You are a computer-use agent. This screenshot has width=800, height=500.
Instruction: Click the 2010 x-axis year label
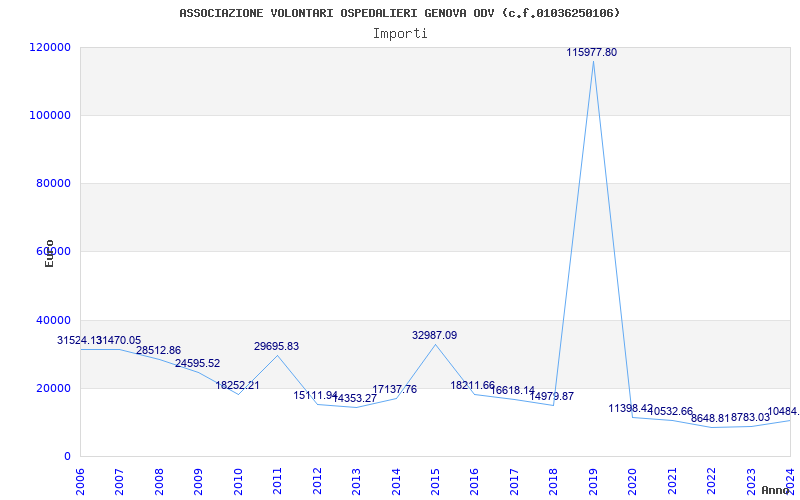(238, 482)
